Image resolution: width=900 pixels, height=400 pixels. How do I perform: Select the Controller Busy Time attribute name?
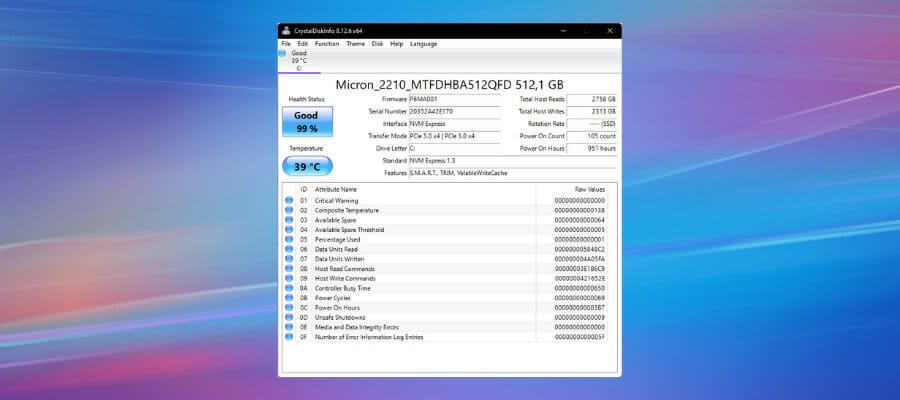pyautogui.click(x=343, y=289)
